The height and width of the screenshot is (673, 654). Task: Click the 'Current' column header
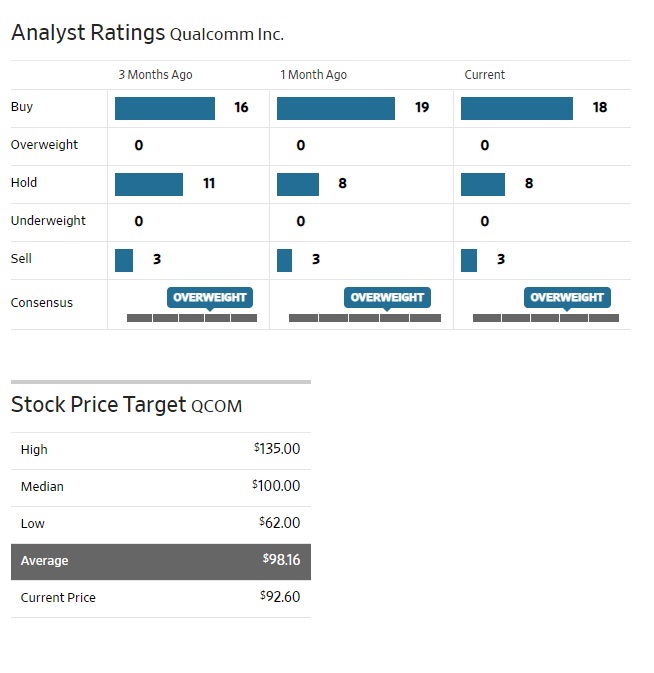point(485,75)
